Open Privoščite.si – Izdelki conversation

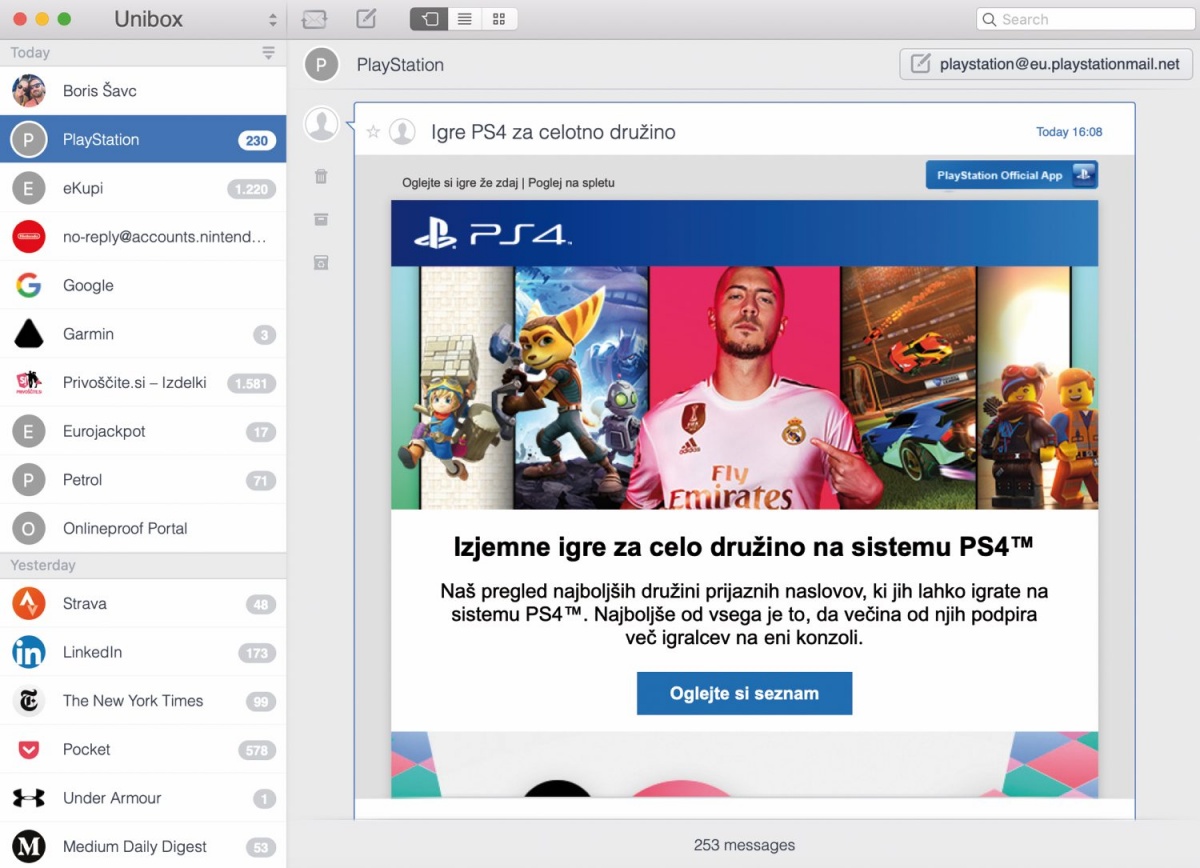click(143, 383)
